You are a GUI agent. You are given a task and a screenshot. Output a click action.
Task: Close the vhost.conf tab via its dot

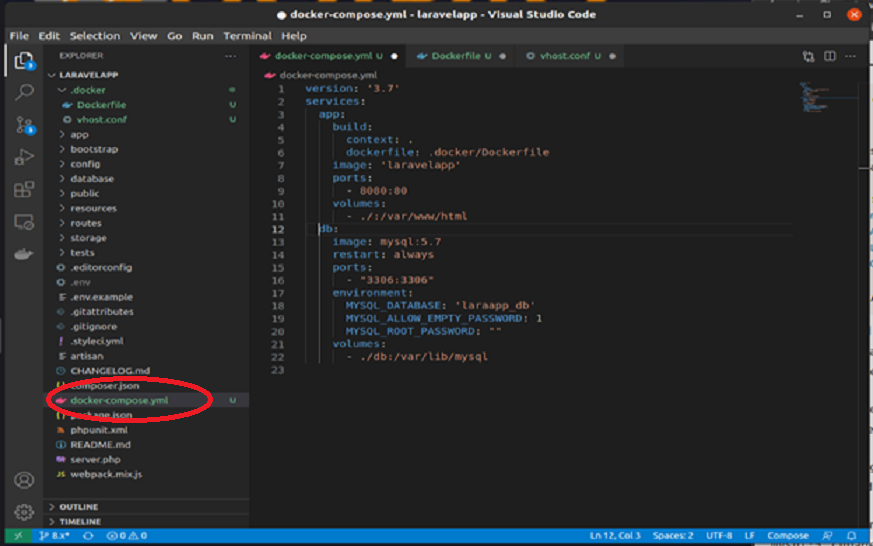(612, 56)
